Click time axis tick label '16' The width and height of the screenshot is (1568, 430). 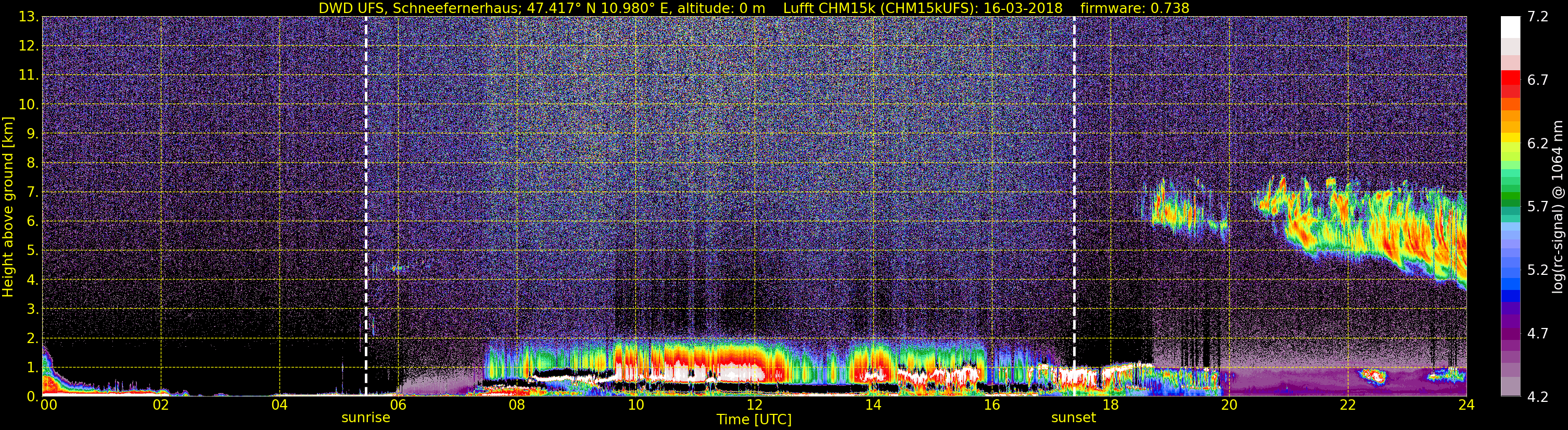point(991,405)
